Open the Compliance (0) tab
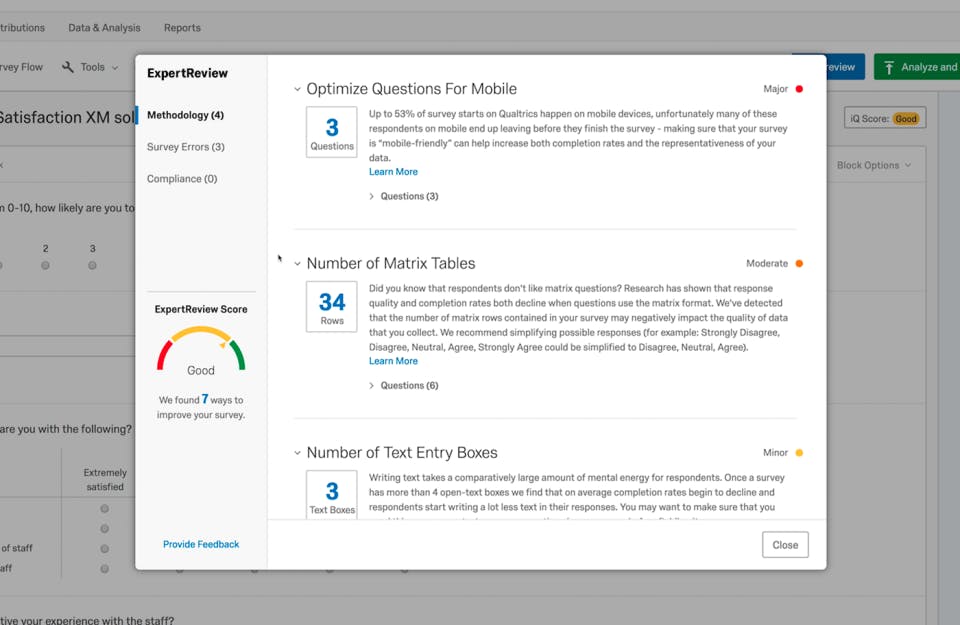Viewport: 960px width, 625px height. coord(181,179)
